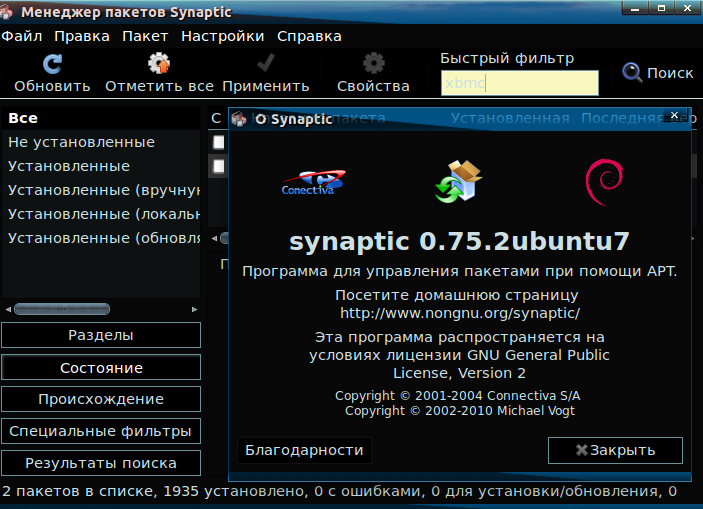Viewport: 703px width, 509px height.
Task: Click the synaptic 0.75.2ubuntu7 version heading
Action: click(459, 242)
